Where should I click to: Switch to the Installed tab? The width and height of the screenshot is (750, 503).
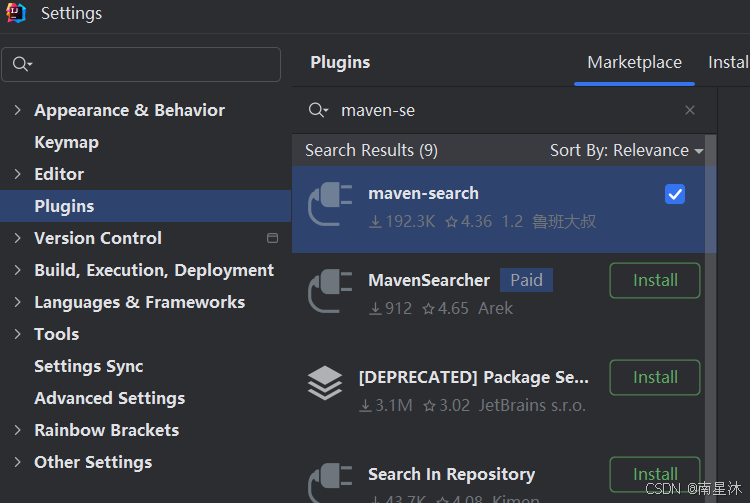coord(728,63)
